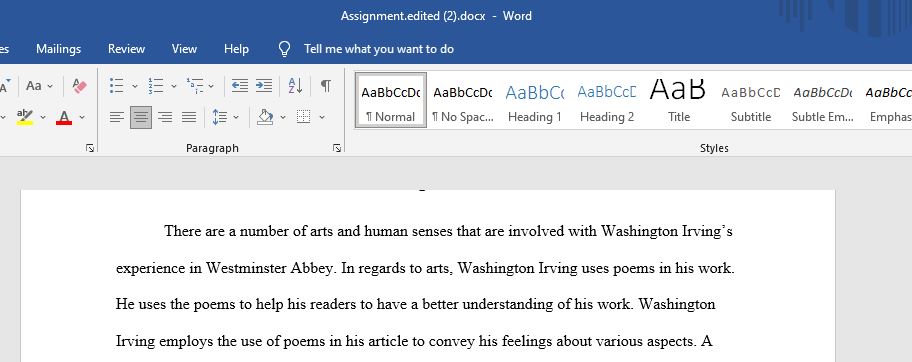Open the Bullets library dropdown arrow
Image resolution: width=912 pixels, height=362 pixels.
[x=135, y=86]
